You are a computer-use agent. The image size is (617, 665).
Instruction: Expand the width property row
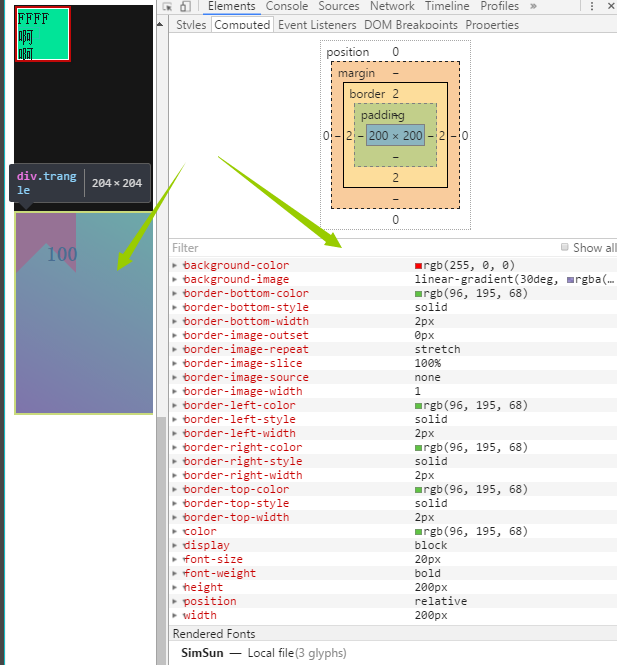(x=175, y=615)
